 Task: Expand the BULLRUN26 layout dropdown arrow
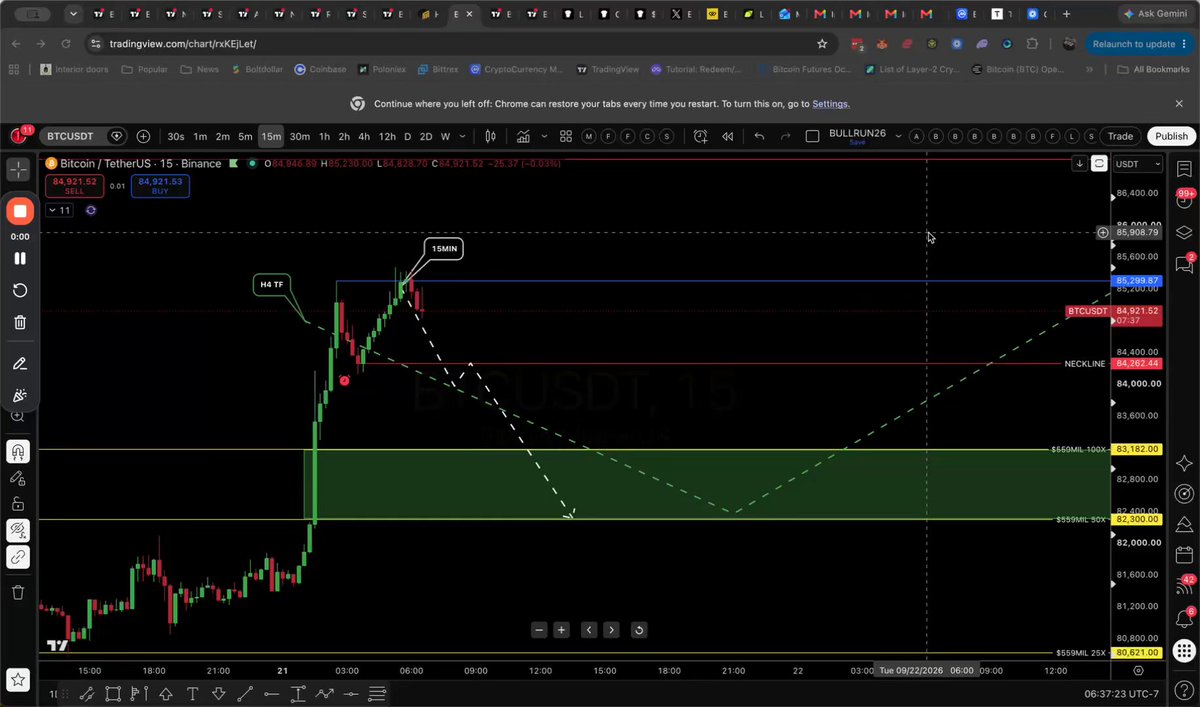(x=897, y=136)
